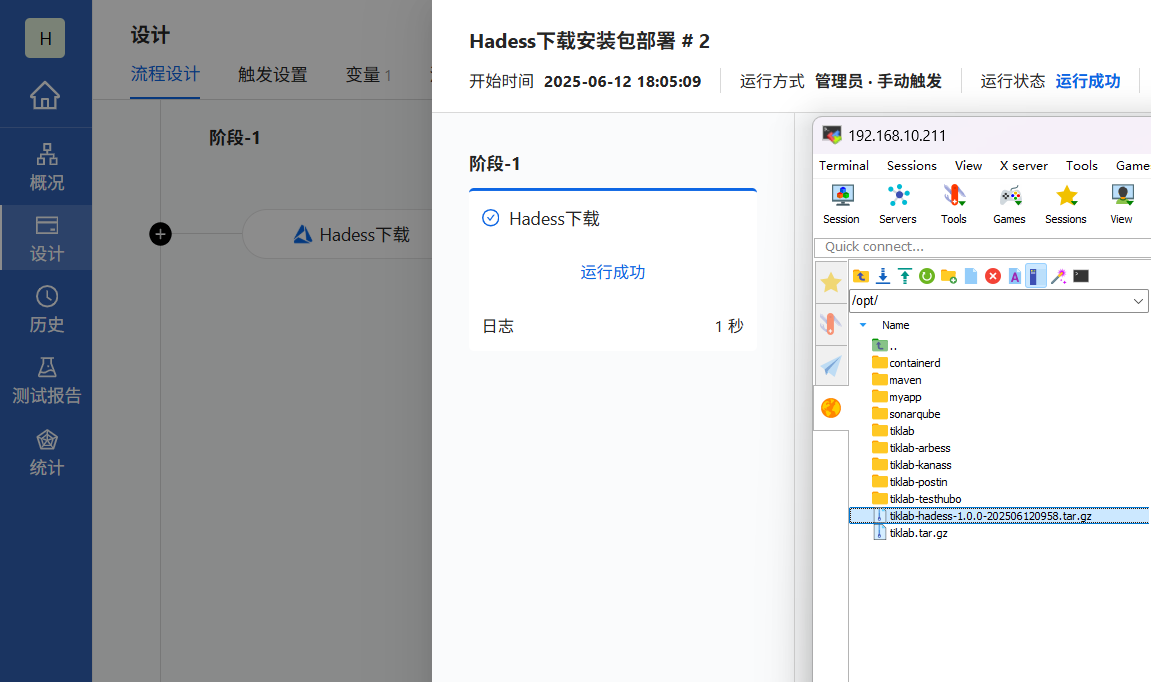The width and height of the screenshot is (1151, 682).
Task: Select the tiklab folder
Action: point(893,430)
